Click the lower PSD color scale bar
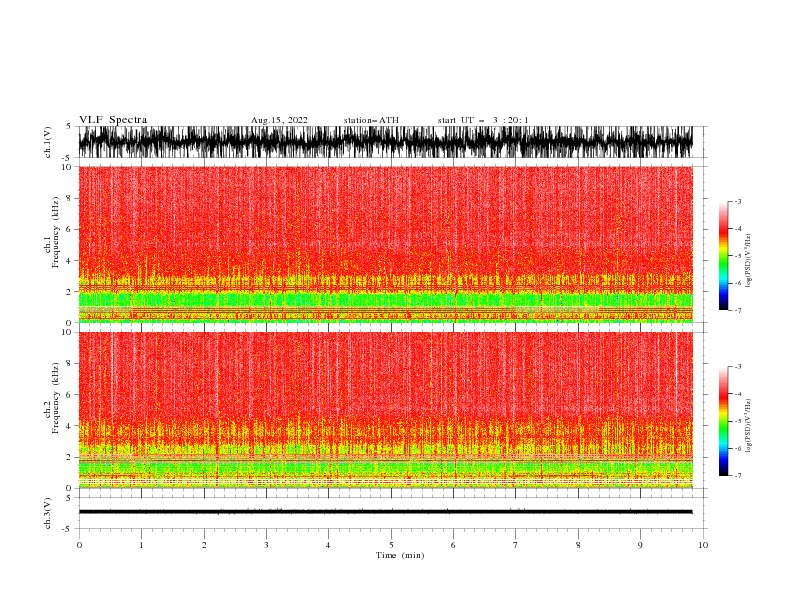The image size is (792, 612). [723, 421]
